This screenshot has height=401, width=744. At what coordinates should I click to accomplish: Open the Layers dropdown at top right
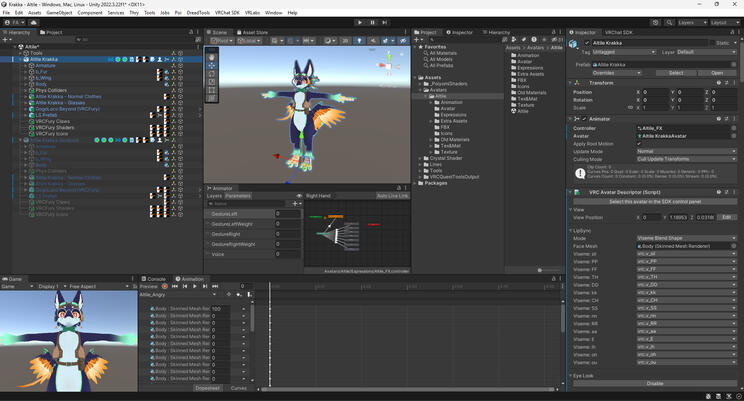tap(690, 21)
